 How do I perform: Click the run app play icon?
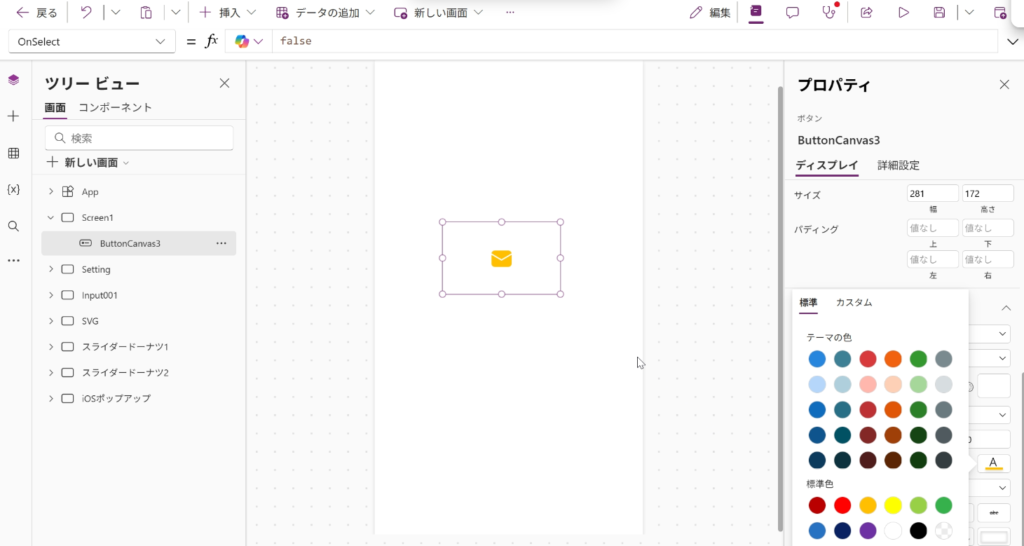coord(903,13)
